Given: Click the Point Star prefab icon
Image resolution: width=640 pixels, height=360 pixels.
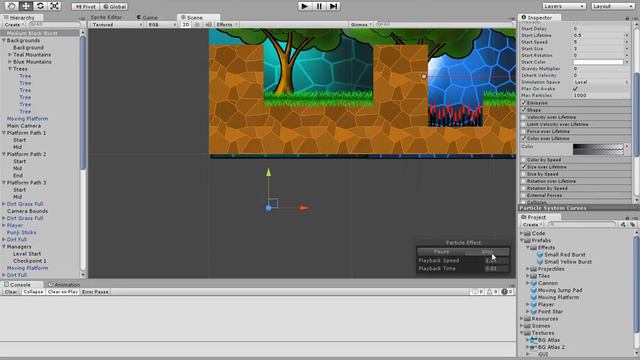Looking at the screenshot, I should click(x=533, y=311).
